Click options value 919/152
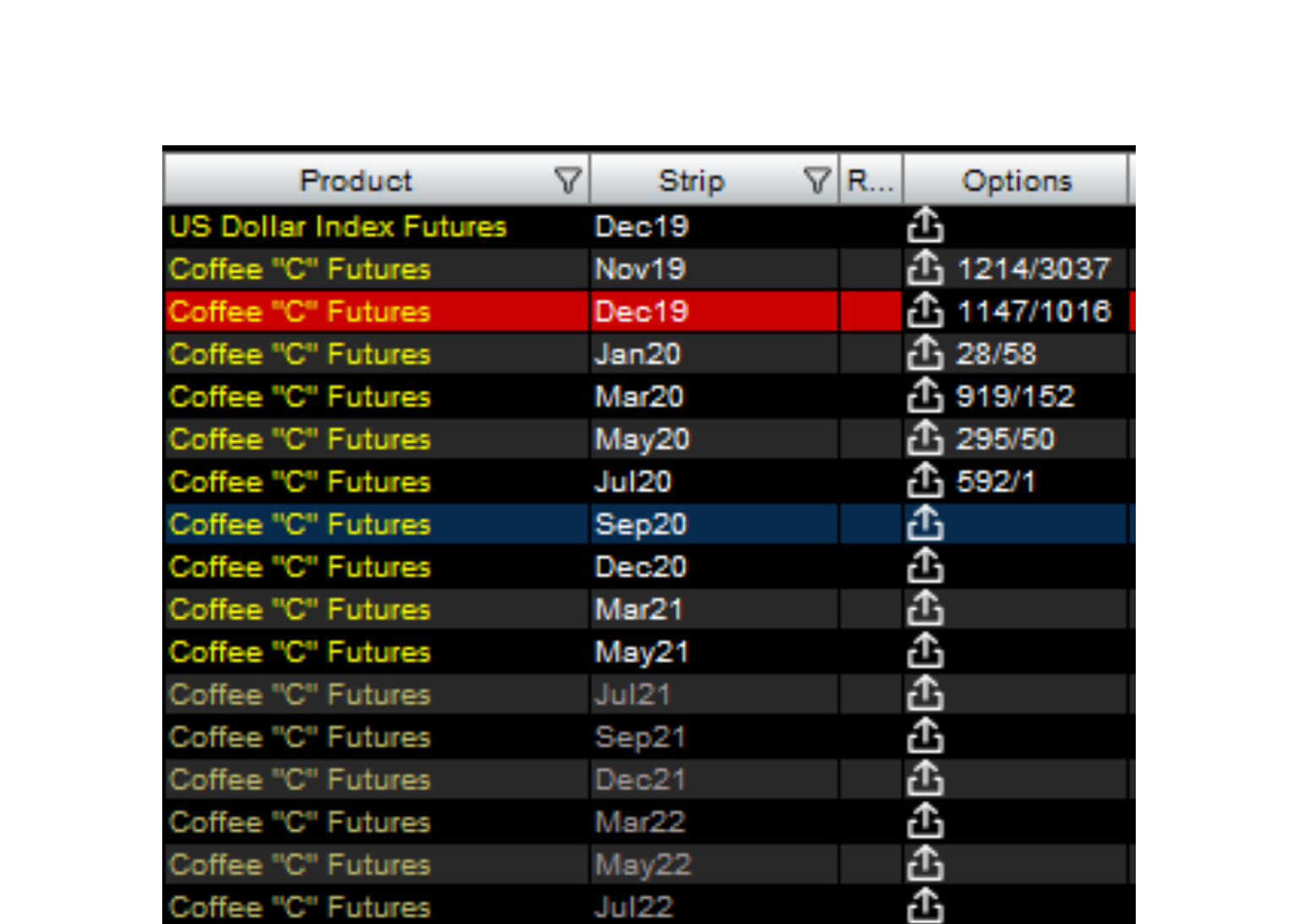This screenshot has height=924, width=1298. pos(1015,396)
